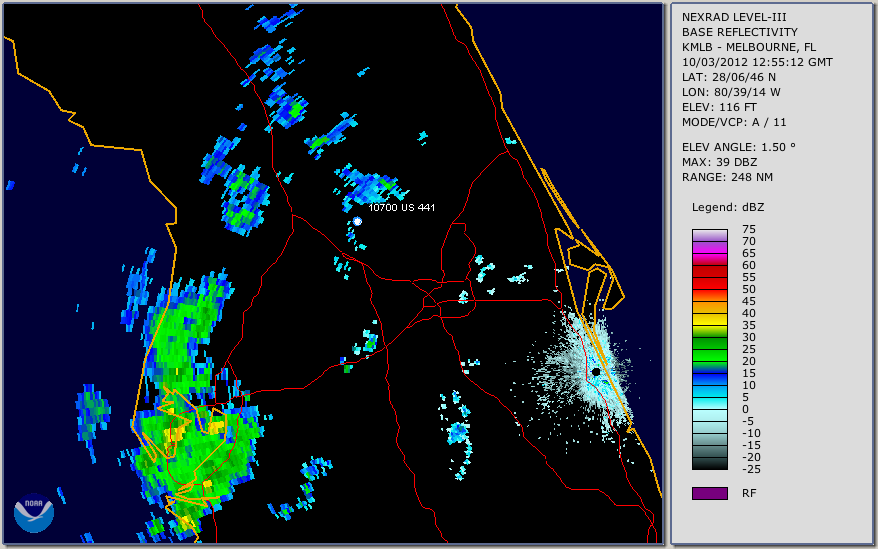This screenshot has height=549, width=878.
Task: Click the "RANGE: 248 NM" text
Action: click(x=727, y=177)
